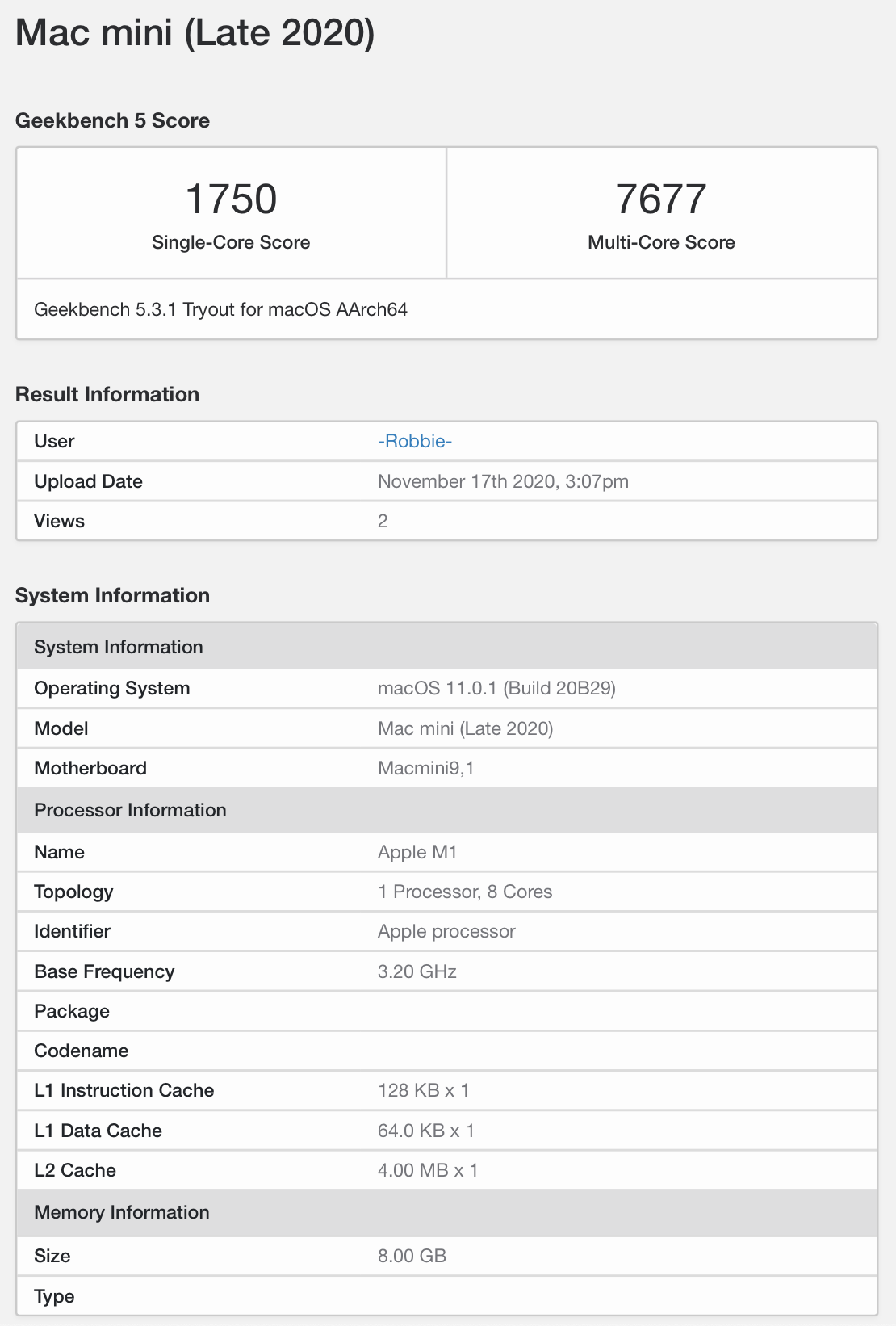
Task: Click Geekbench 5.3.1 Tryout for macOS AArch64 text
Action: click(x=220, y=309)
